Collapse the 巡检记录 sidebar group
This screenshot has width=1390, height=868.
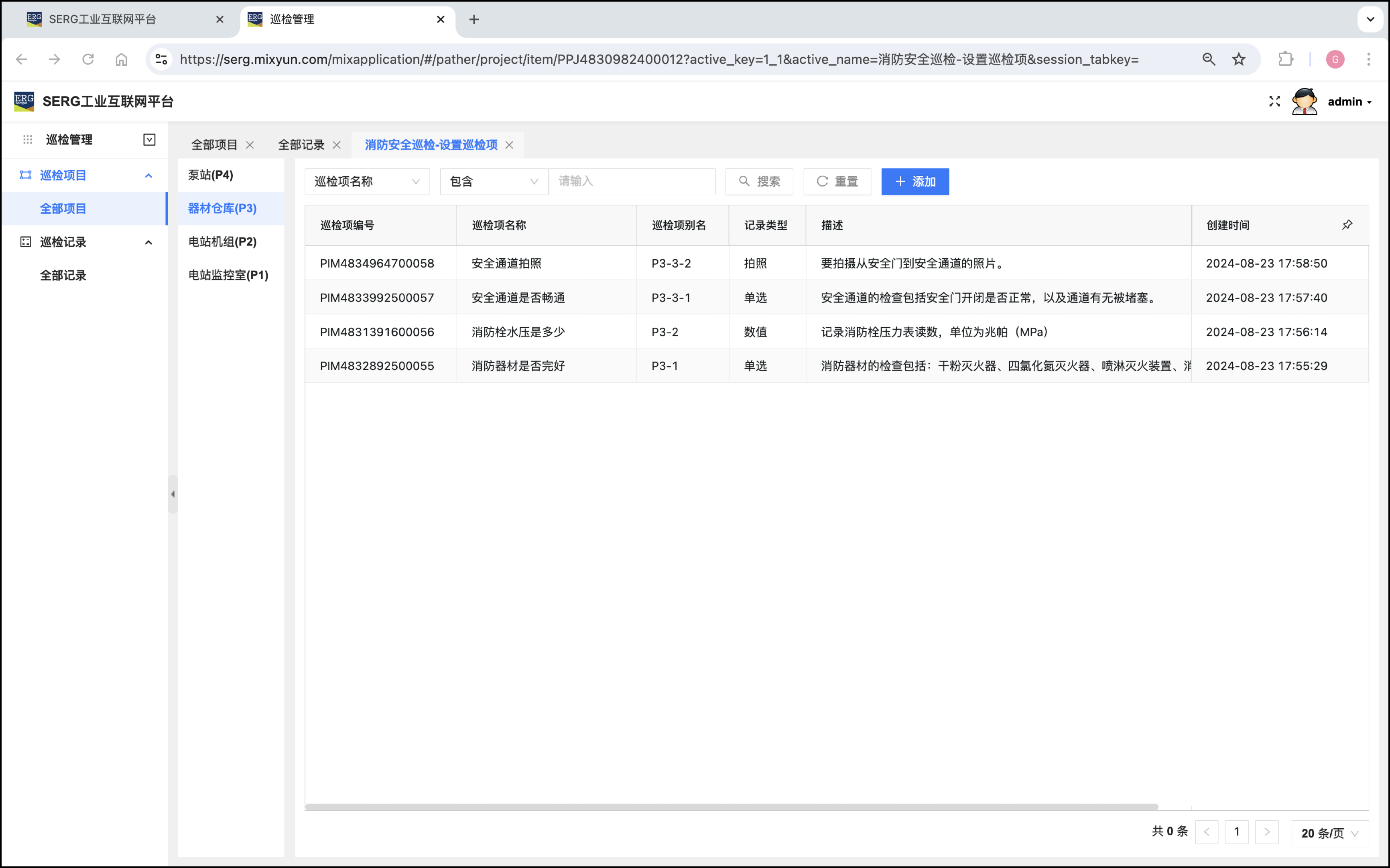coord(149,242)
